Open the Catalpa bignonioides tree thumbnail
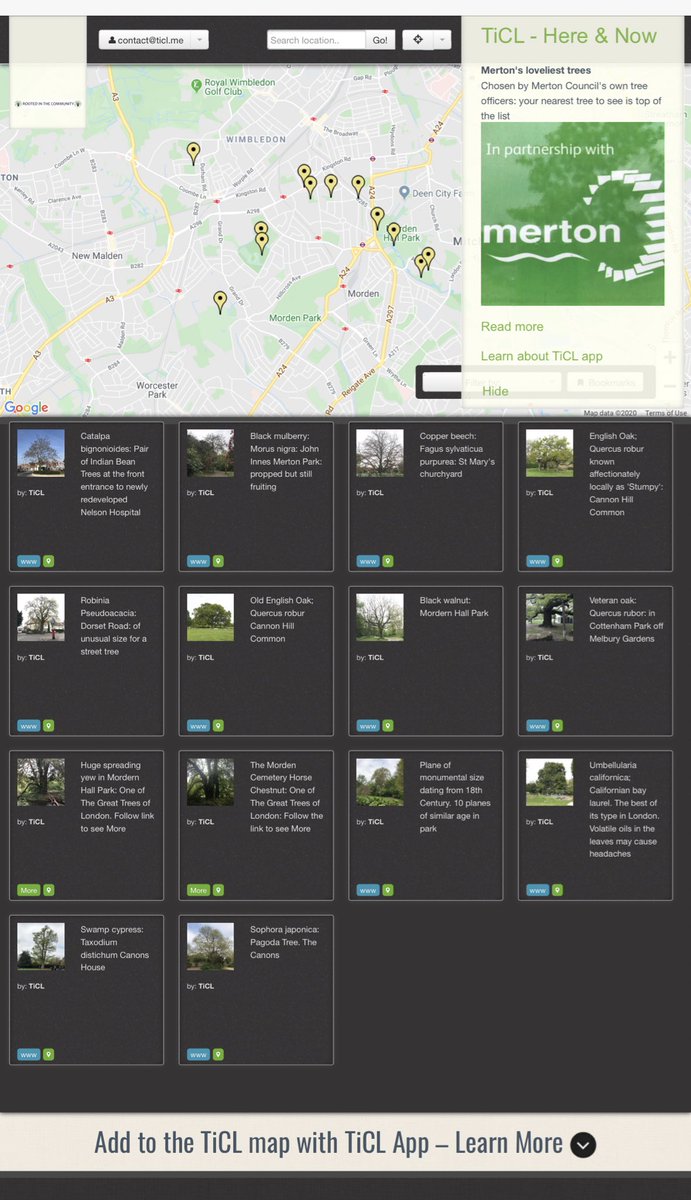The width and height of the screenshot is (691, 1200). pyautogui.click(x=41, y=453)
